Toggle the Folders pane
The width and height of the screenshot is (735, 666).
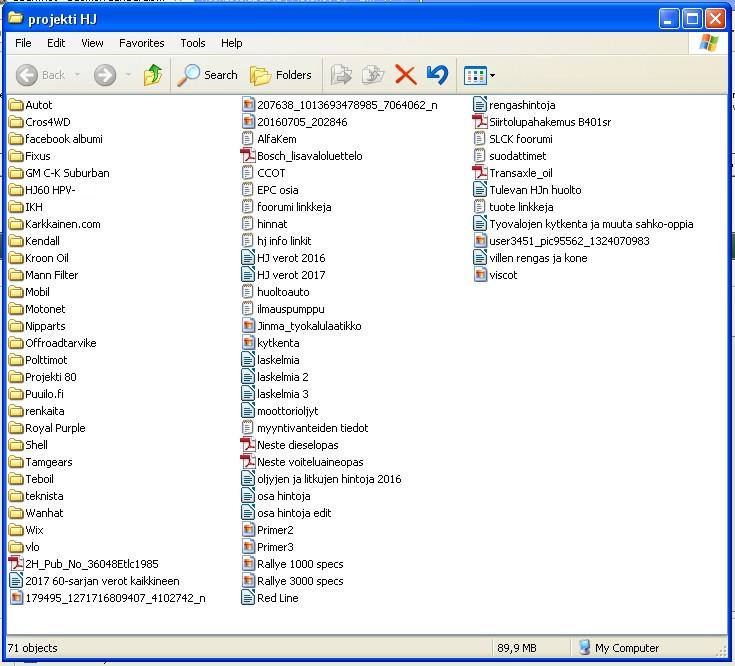tap(280, 75)
